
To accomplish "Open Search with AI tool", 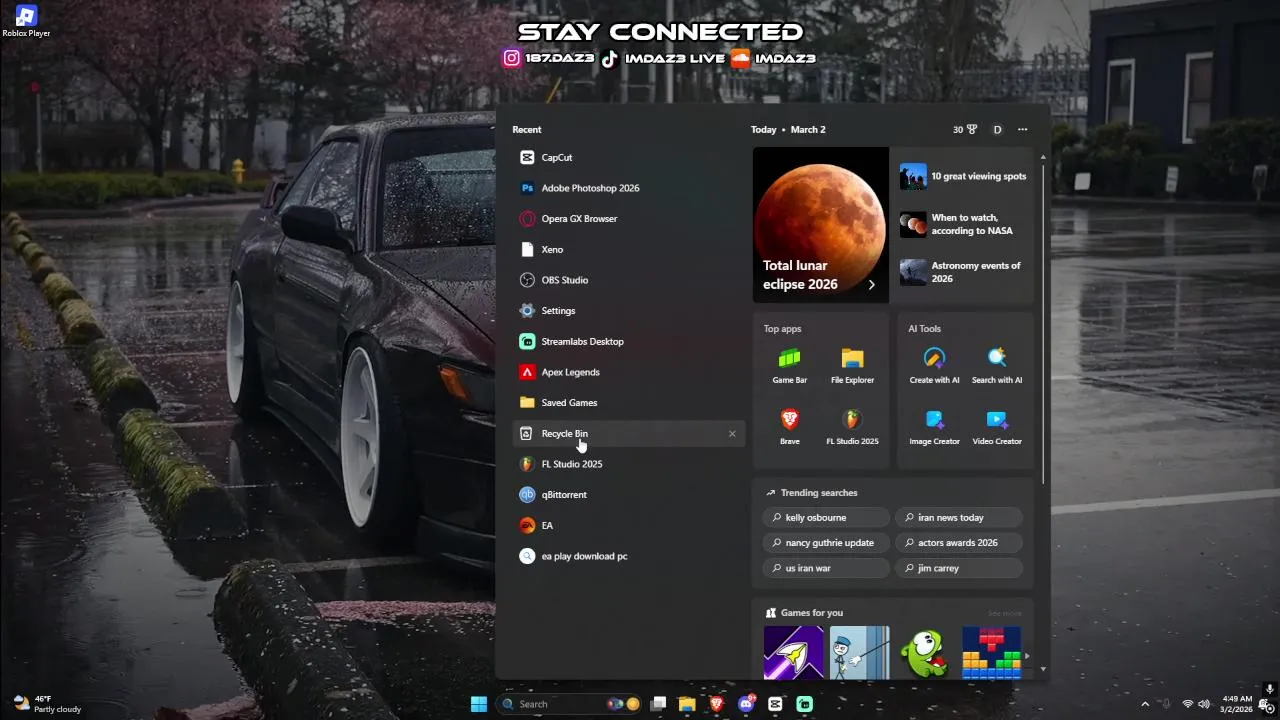I will tap(997, 366).
